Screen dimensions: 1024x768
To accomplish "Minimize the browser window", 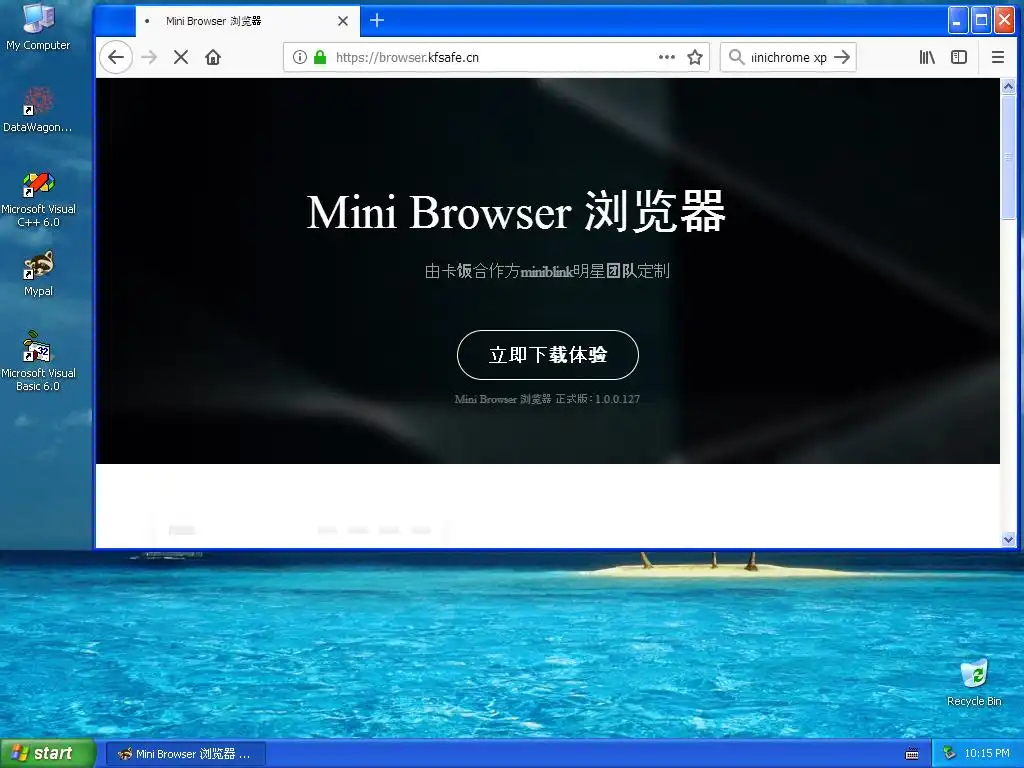I will click(957, 21).
